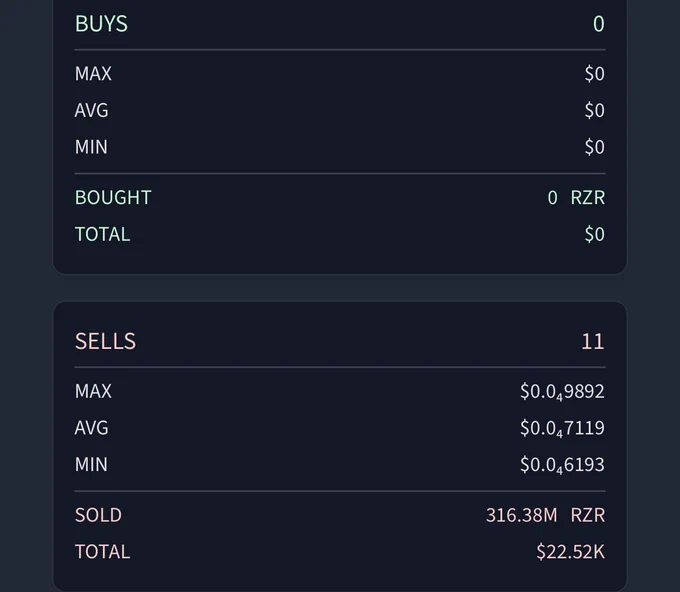Click the buys TOTAL $0 value
Viewport: 680px width, 592px height.
[x=594, y=234]
